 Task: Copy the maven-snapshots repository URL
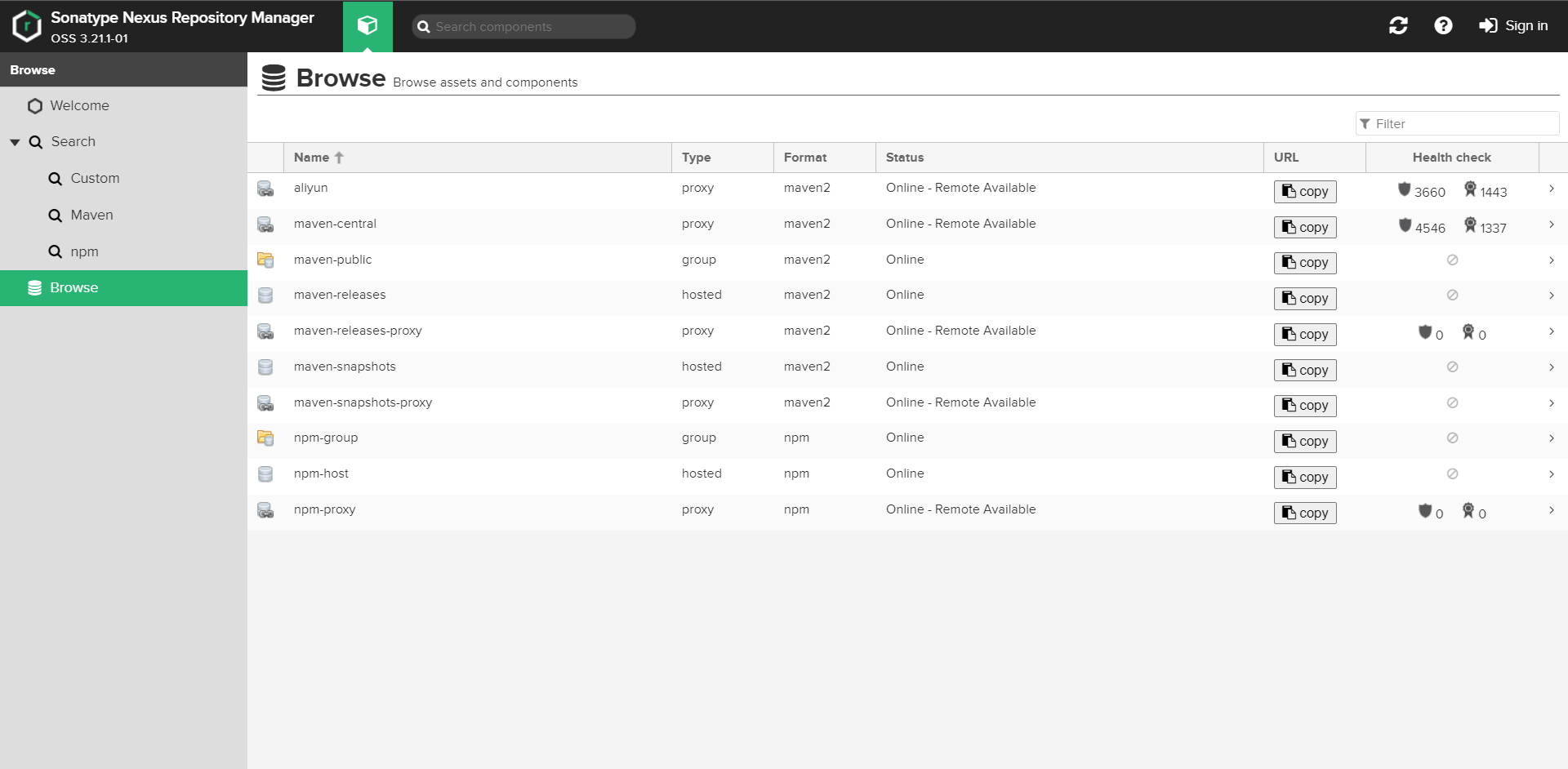1305,370
